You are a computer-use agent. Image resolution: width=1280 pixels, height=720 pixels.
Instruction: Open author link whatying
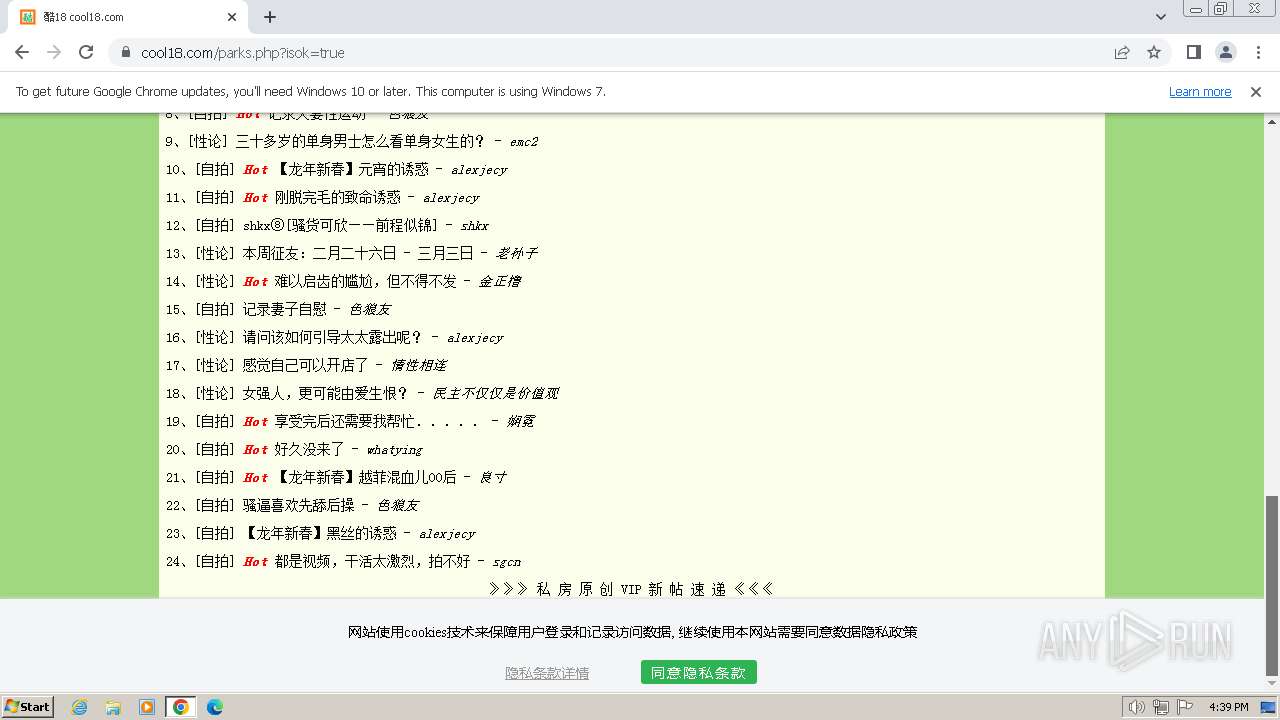click(x=394, y=450)
